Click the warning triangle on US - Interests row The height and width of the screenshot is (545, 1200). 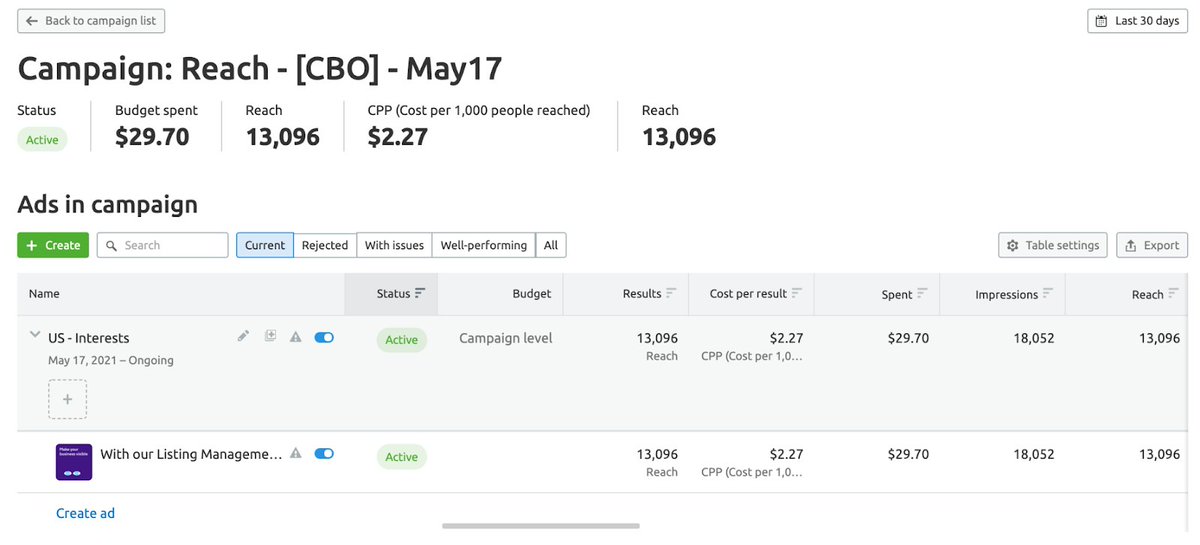pyautogui.click(x=295, y=338)
